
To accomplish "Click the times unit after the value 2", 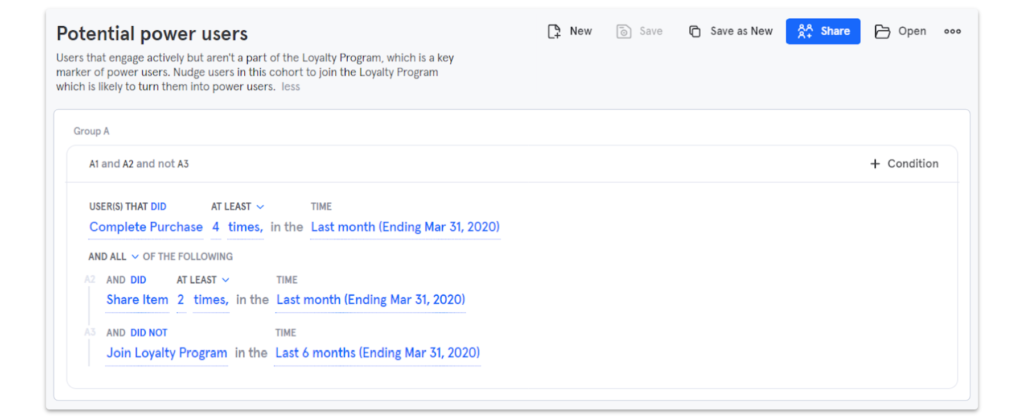I will pyautogui.click(x=211, y=300).
